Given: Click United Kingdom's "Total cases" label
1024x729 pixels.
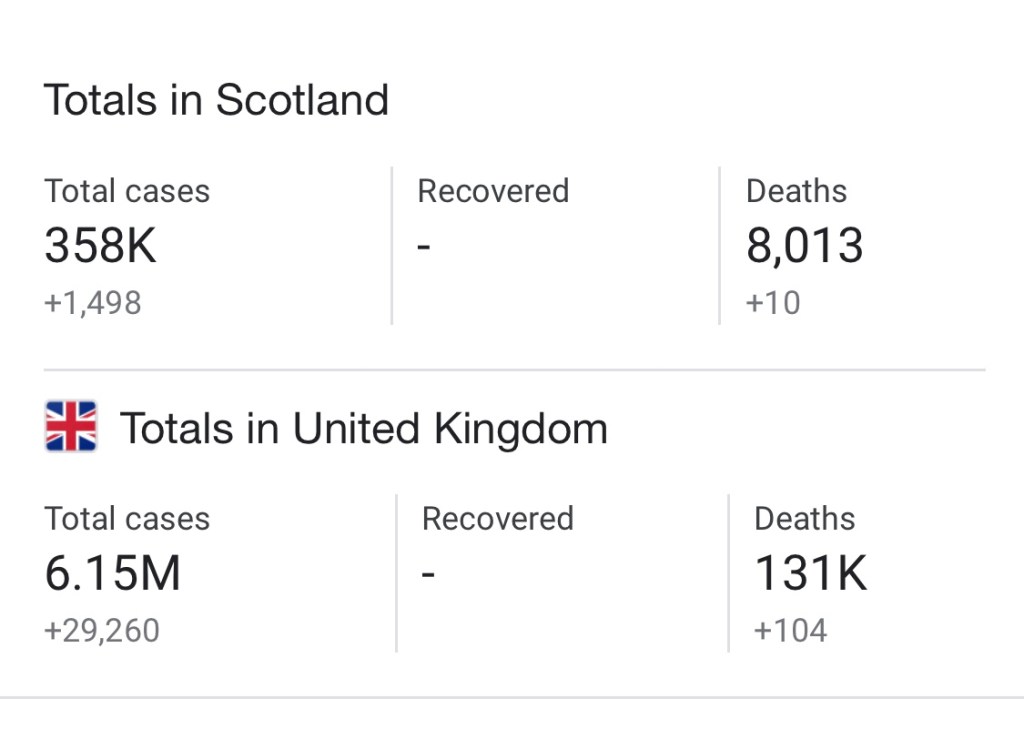Looking at the screenshot, I should (x=127, y=519).
